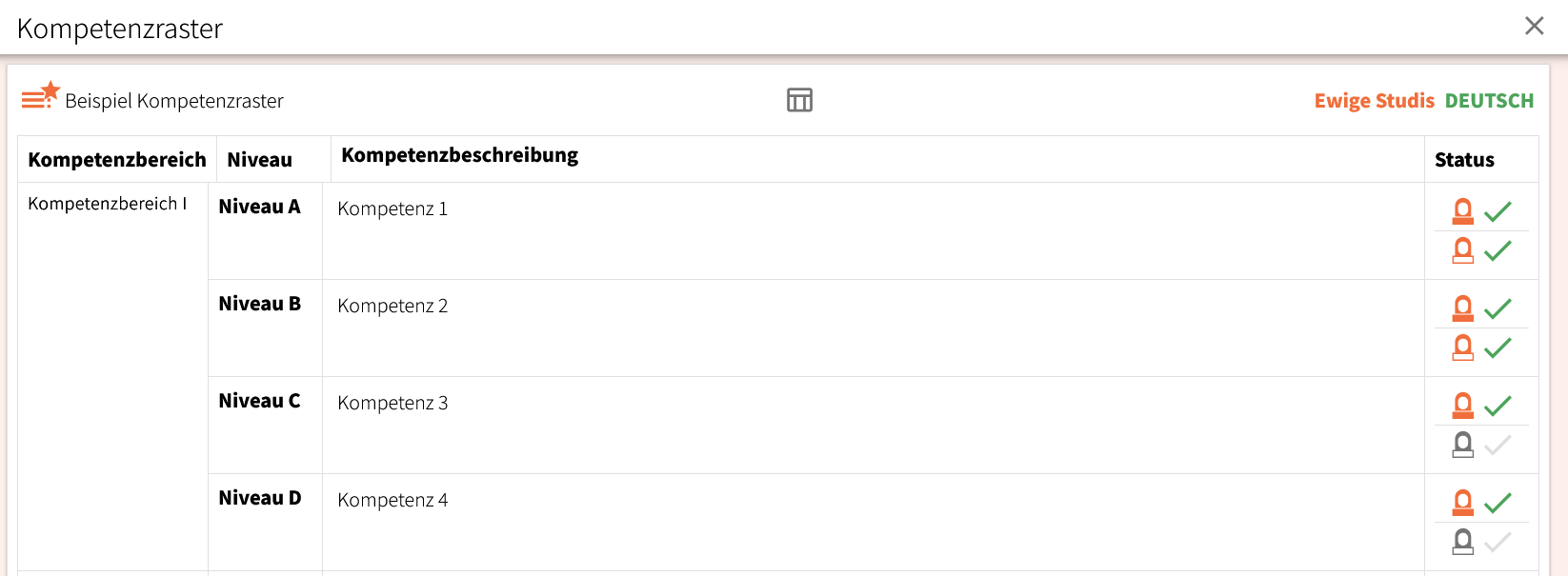Select the Kompetenzbereich I cell
The width and height of the screenshot is (1568, 576).
tap(107, 204)
